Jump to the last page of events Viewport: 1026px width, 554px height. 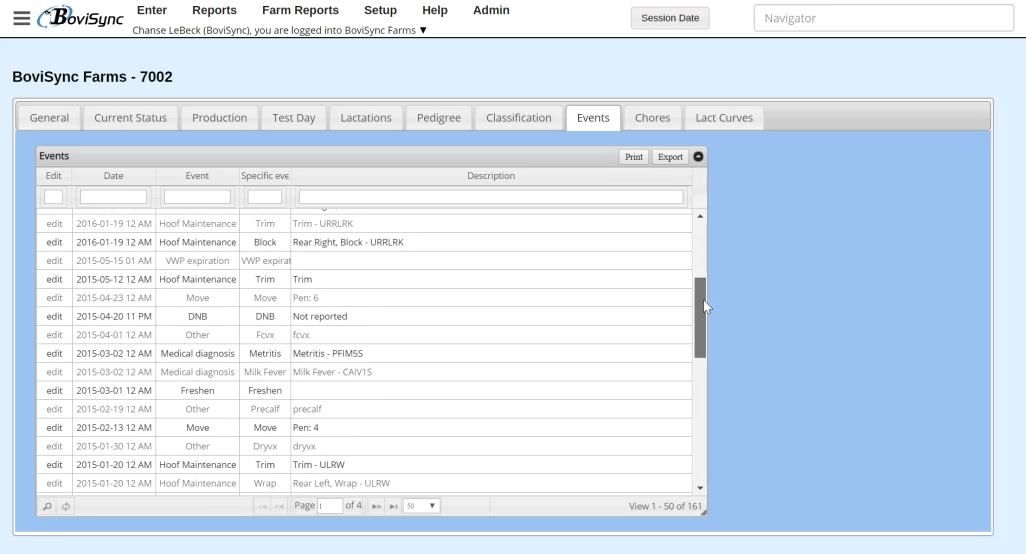[x=393, y=506]
